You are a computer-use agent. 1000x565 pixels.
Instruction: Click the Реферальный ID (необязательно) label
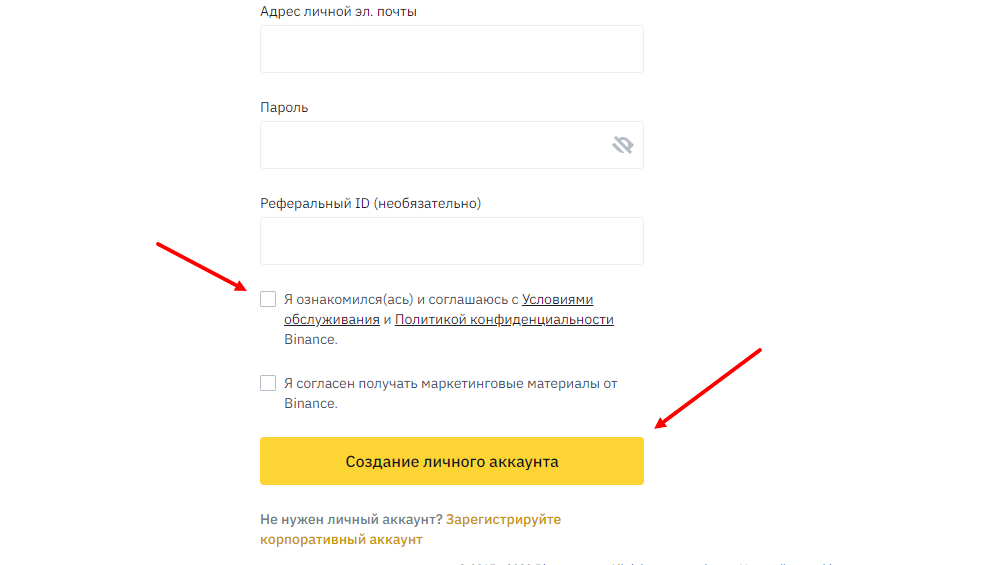[x=370, y=203]
